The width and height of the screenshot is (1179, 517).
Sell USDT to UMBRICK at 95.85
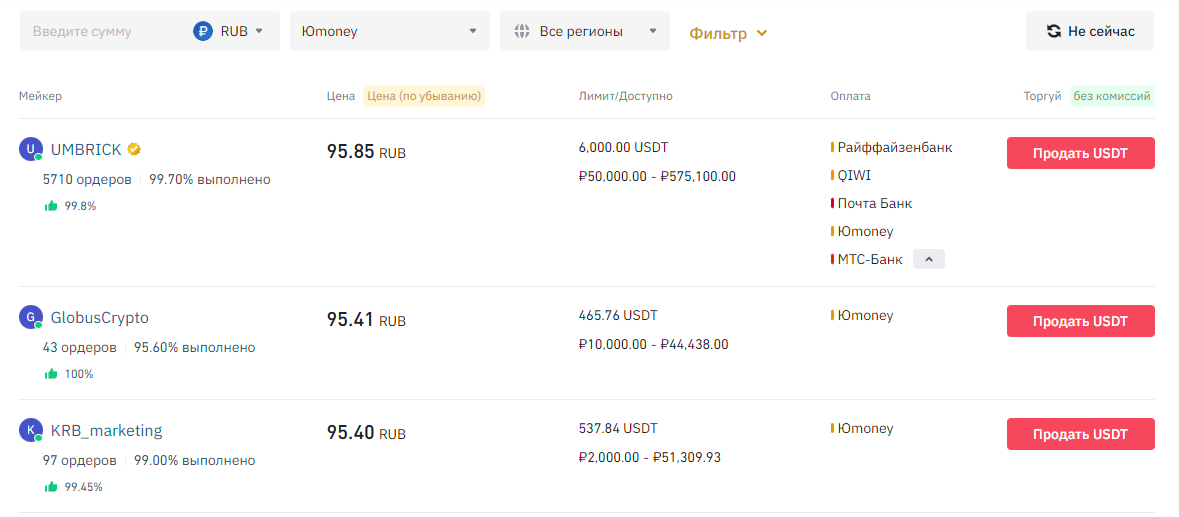(1080, 153)
